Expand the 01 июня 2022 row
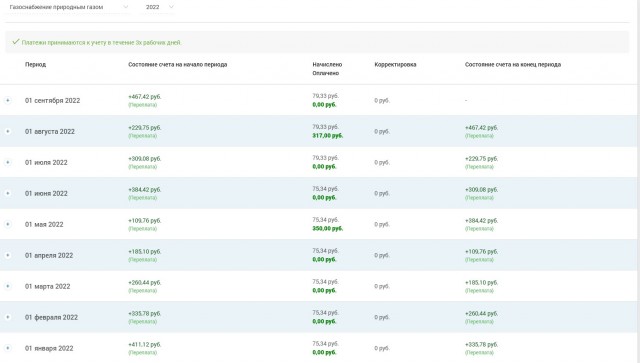 pyautogui.click(x=8, y=193)
